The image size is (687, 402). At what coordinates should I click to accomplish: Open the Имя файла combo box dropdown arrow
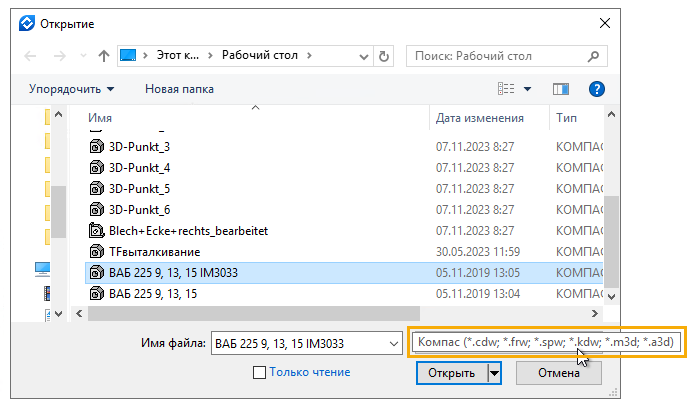coord(390,343)
